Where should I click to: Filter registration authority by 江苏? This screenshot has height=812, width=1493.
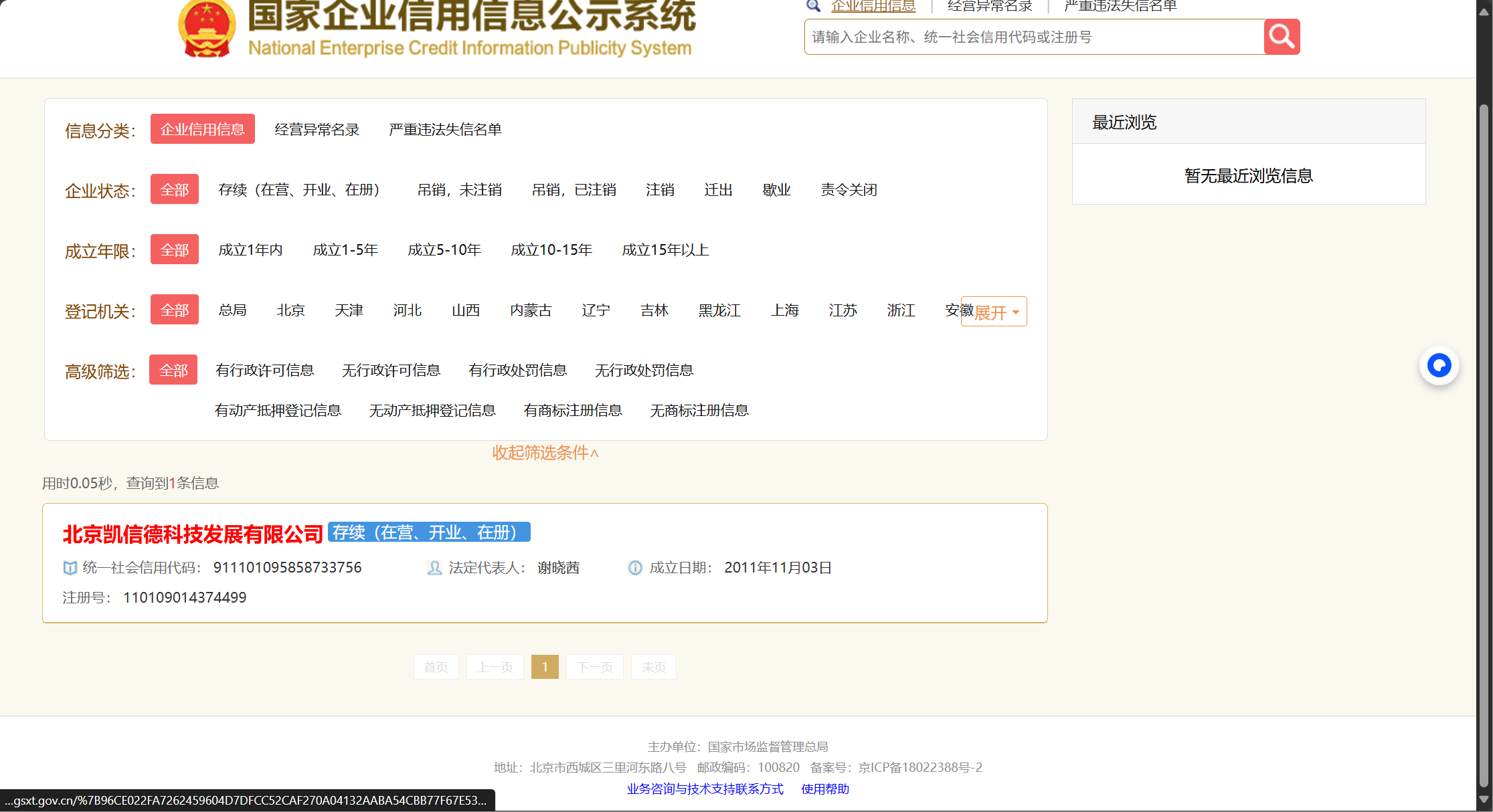843,310
